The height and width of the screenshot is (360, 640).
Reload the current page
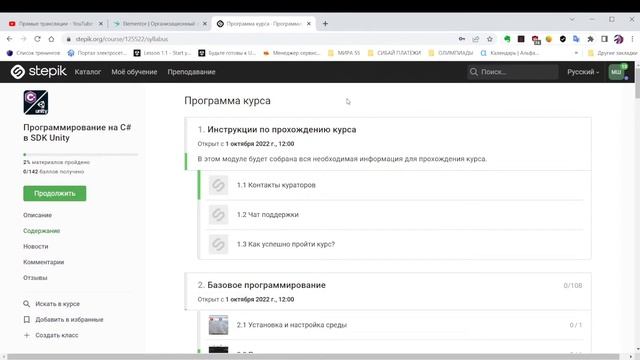click(x=37, y=39)
